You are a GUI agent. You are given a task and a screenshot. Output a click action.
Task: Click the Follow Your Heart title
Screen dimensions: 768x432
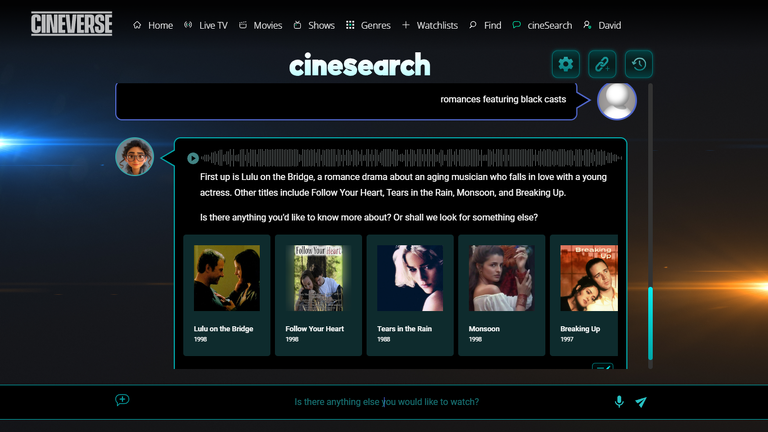[314, 329]
